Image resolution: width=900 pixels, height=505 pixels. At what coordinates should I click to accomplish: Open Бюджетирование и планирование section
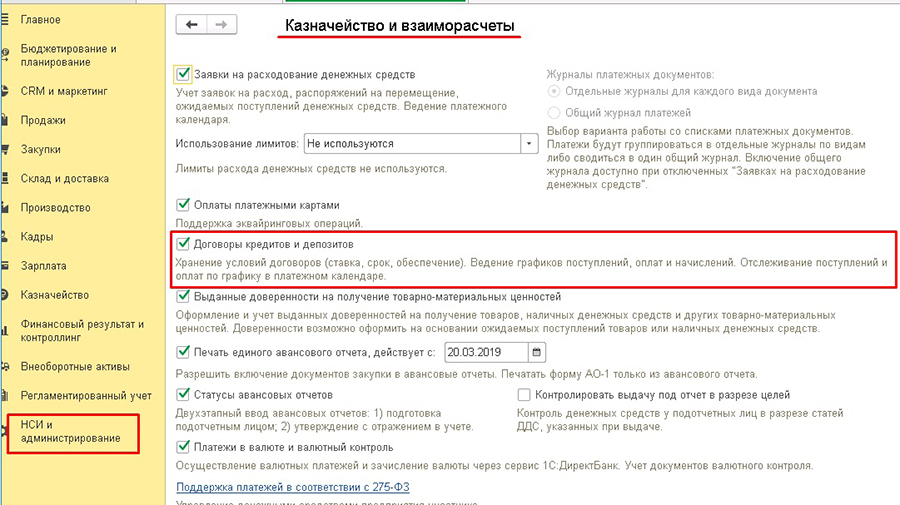[x=68, y=56]
